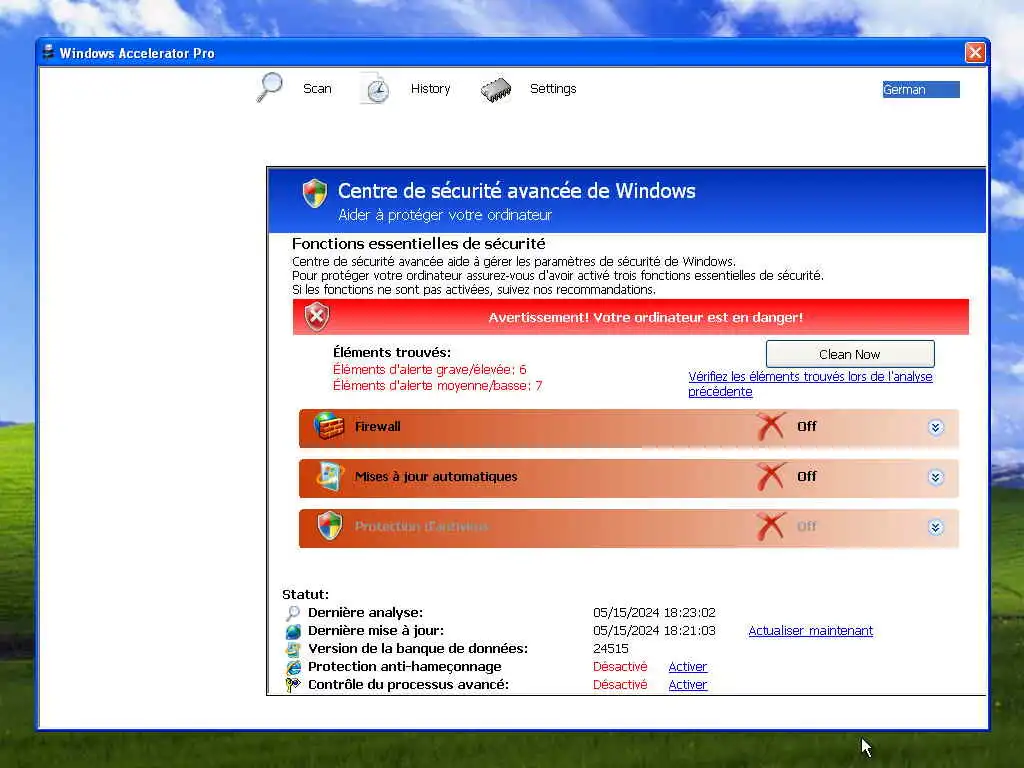Click the Windows Accelerator Pro title bar icon
This screenshot has height=768, width=1024.
coord(48,52)
